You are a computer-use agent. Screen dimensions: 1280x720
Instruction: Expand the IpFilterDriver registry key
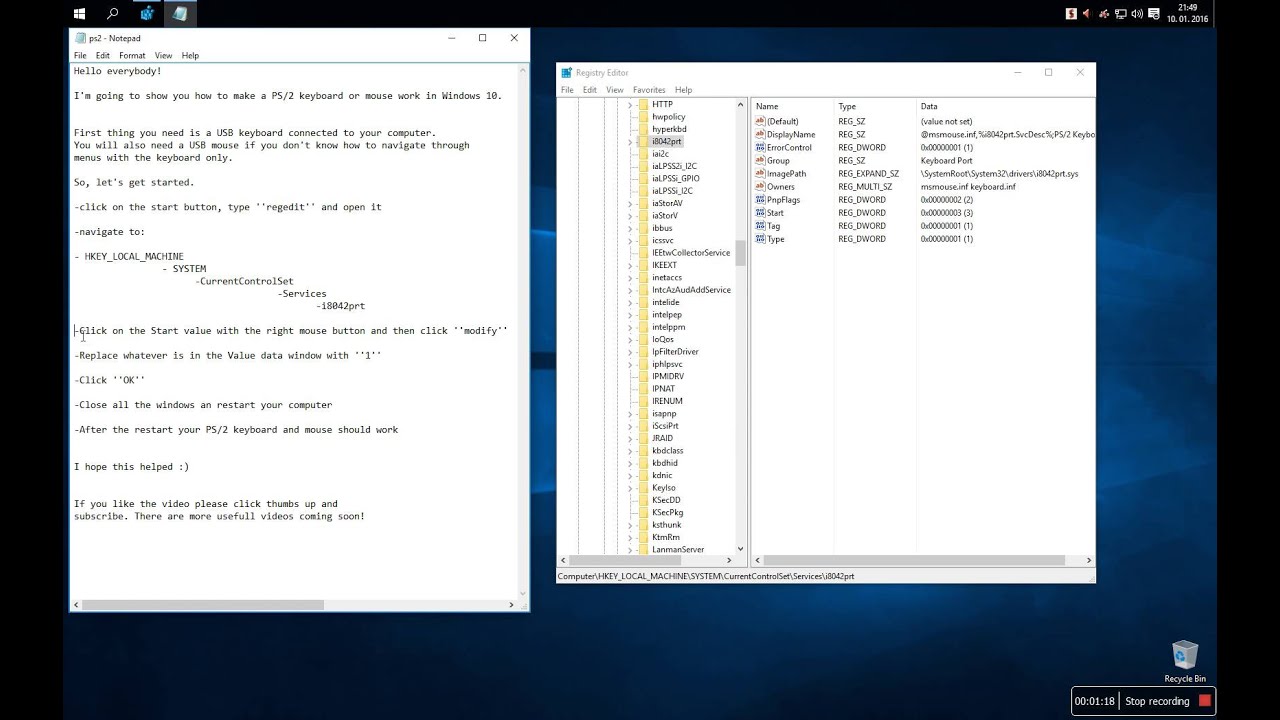coord(630,351)
